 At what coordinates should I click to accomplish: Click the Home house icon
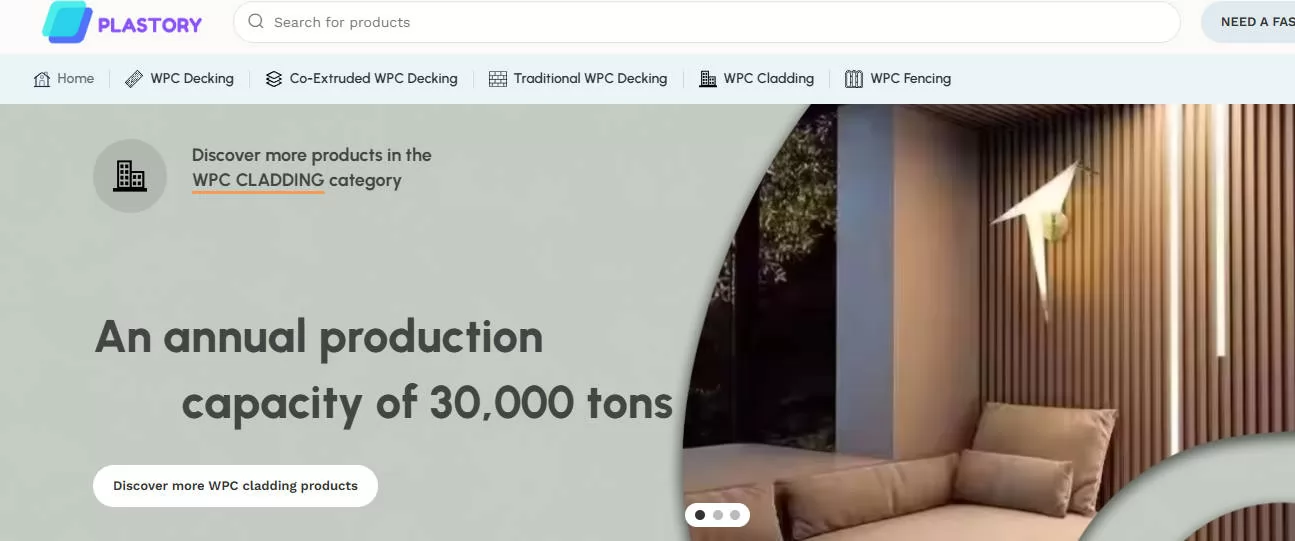coord(42,79)
